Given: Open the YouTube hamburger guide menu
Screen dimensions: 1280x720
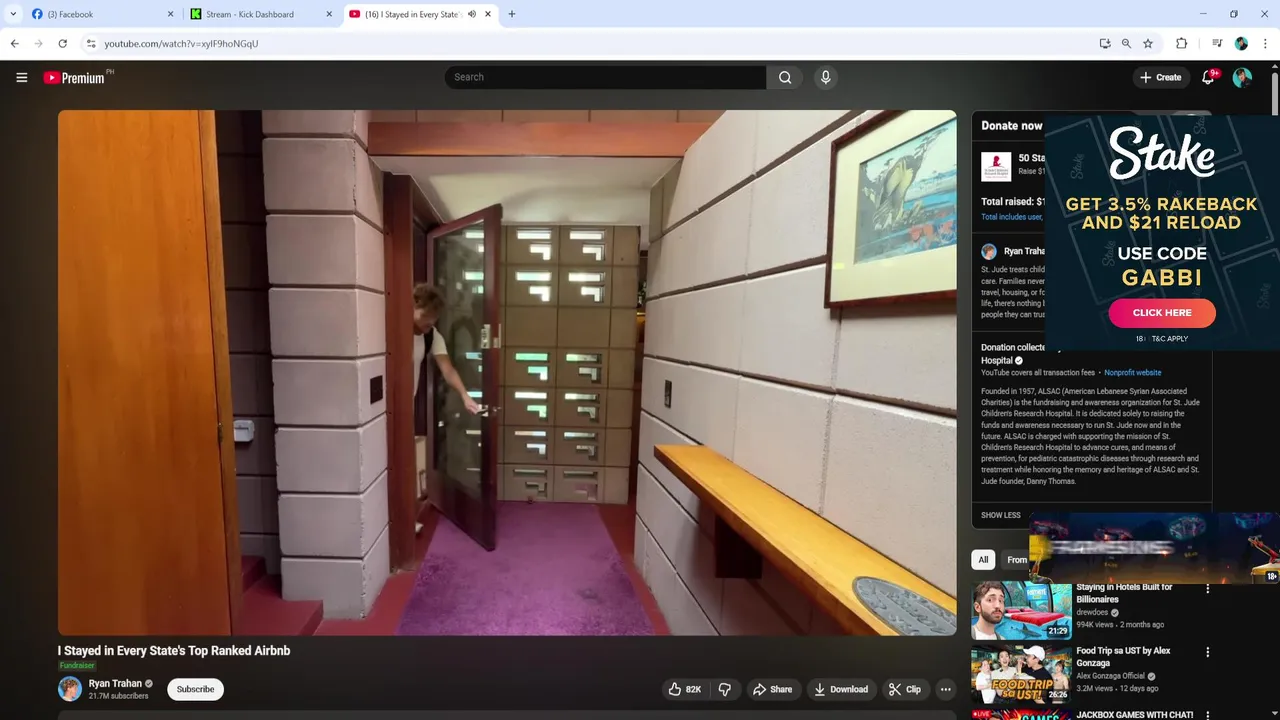Looking at the screenshot, I should pos(21,77).
